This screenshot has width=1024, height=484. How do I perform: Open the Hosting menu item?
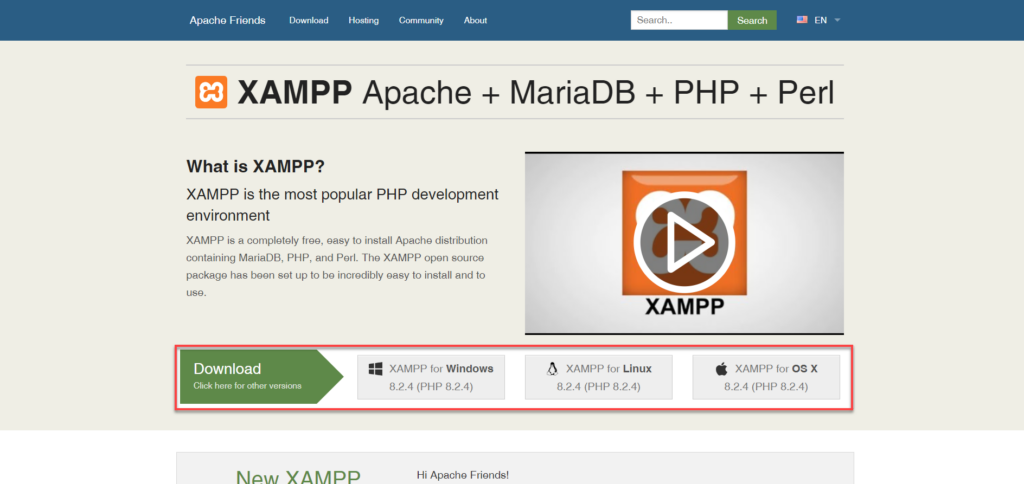363,20
